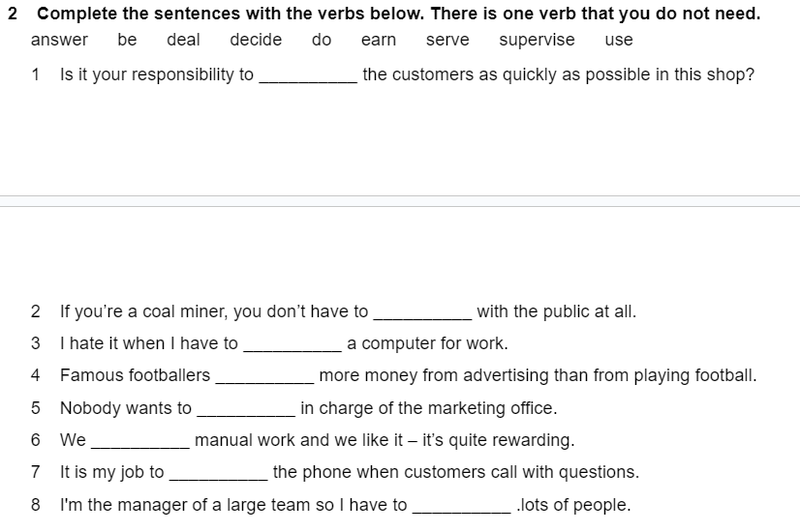
Task: Click the word 'do' in the verb list
Action: pos(321,40)
